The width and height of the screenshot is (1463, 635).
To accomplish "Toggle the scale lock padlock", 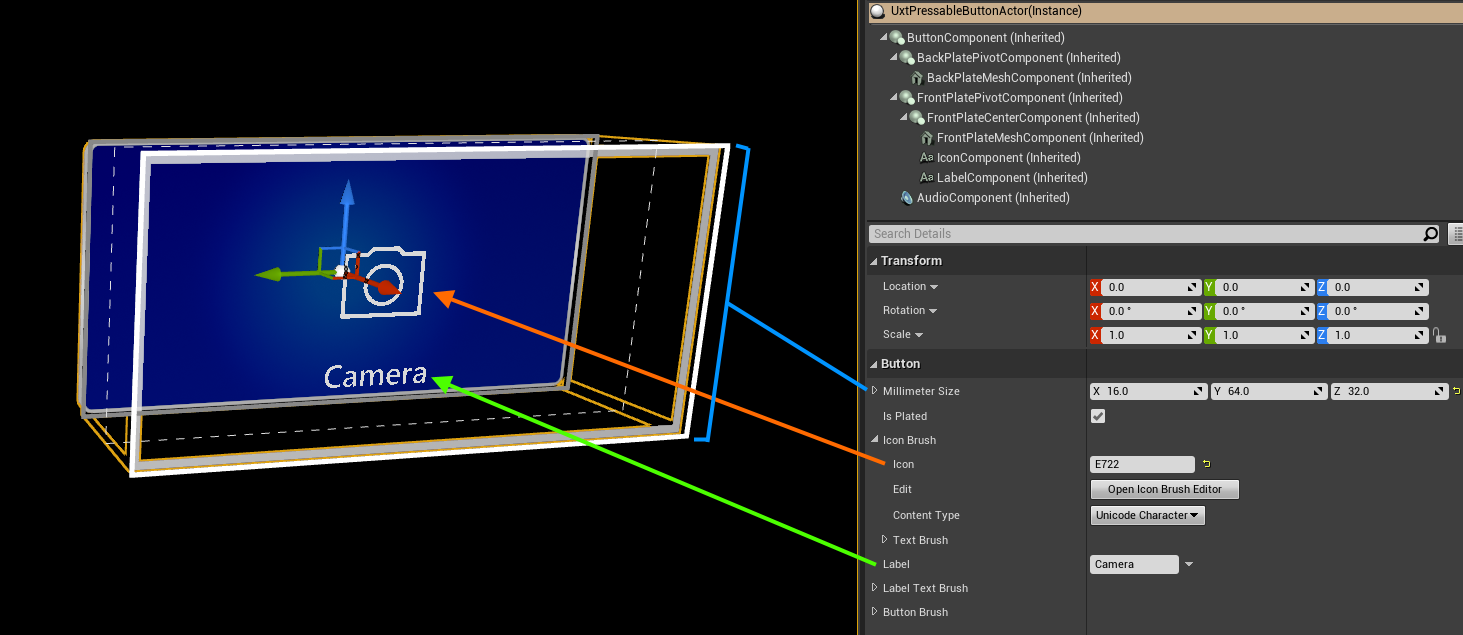I will tap(1440, 335).
